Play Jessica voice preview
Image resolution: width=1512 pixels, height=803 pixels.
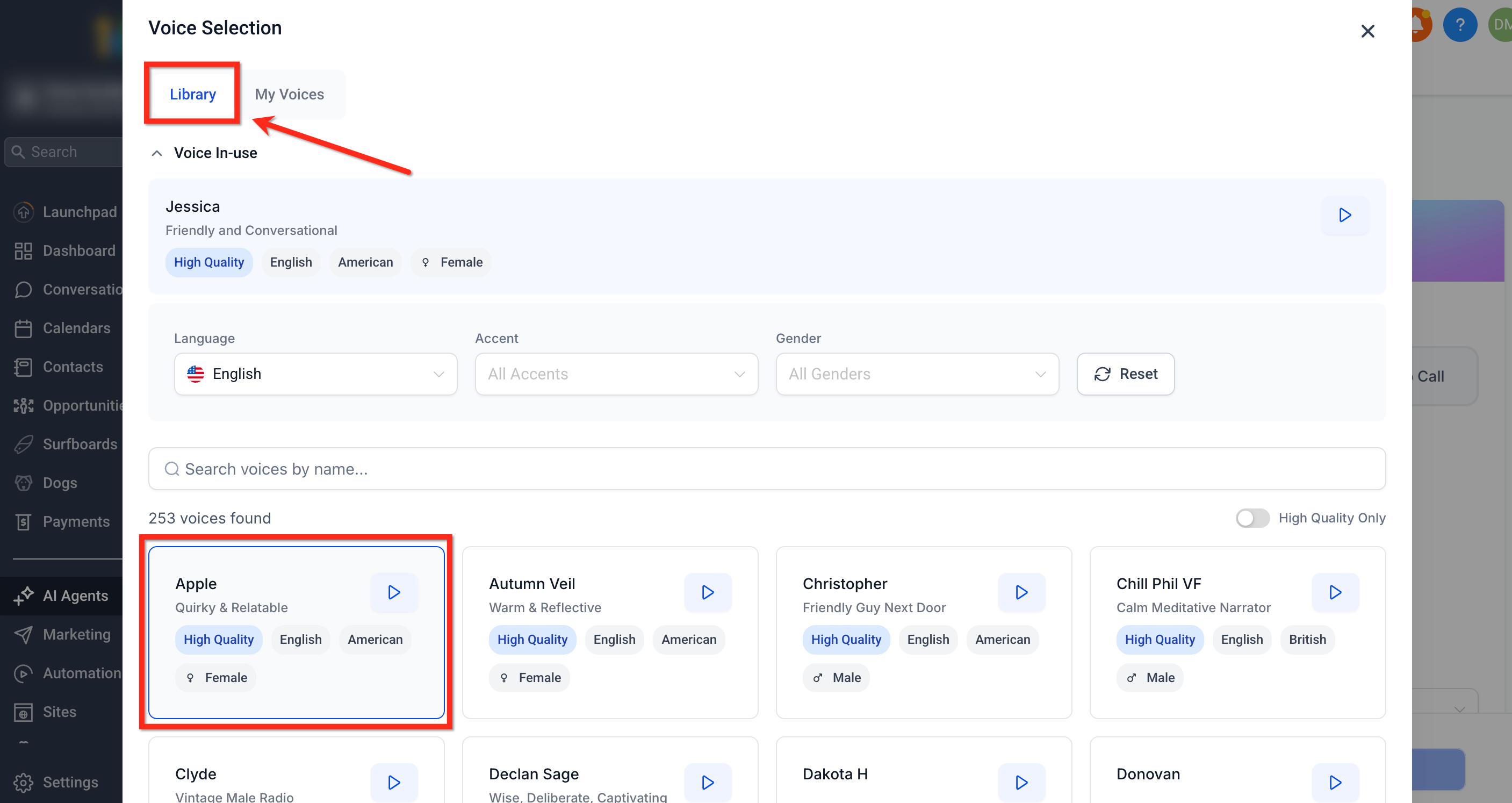point(1344,215)
